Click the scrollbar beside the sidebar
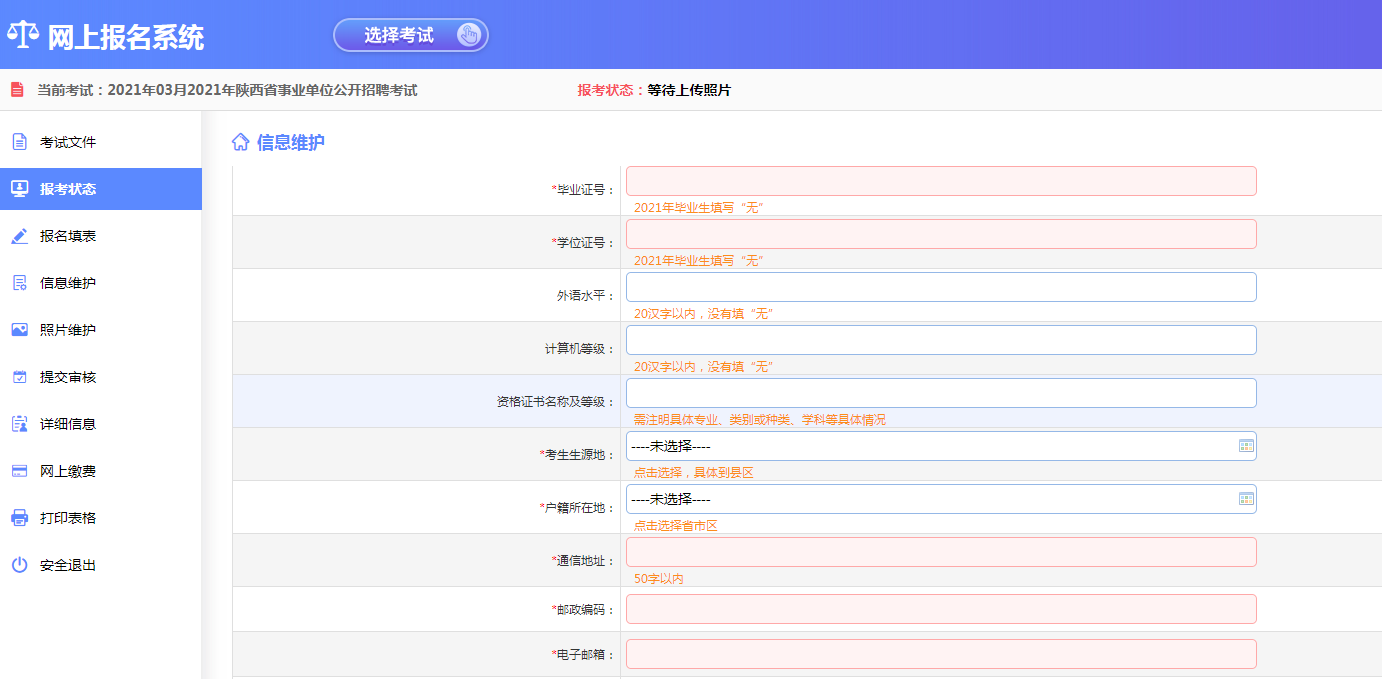This screenshot has width=1382, height=679. click(206, 400)
